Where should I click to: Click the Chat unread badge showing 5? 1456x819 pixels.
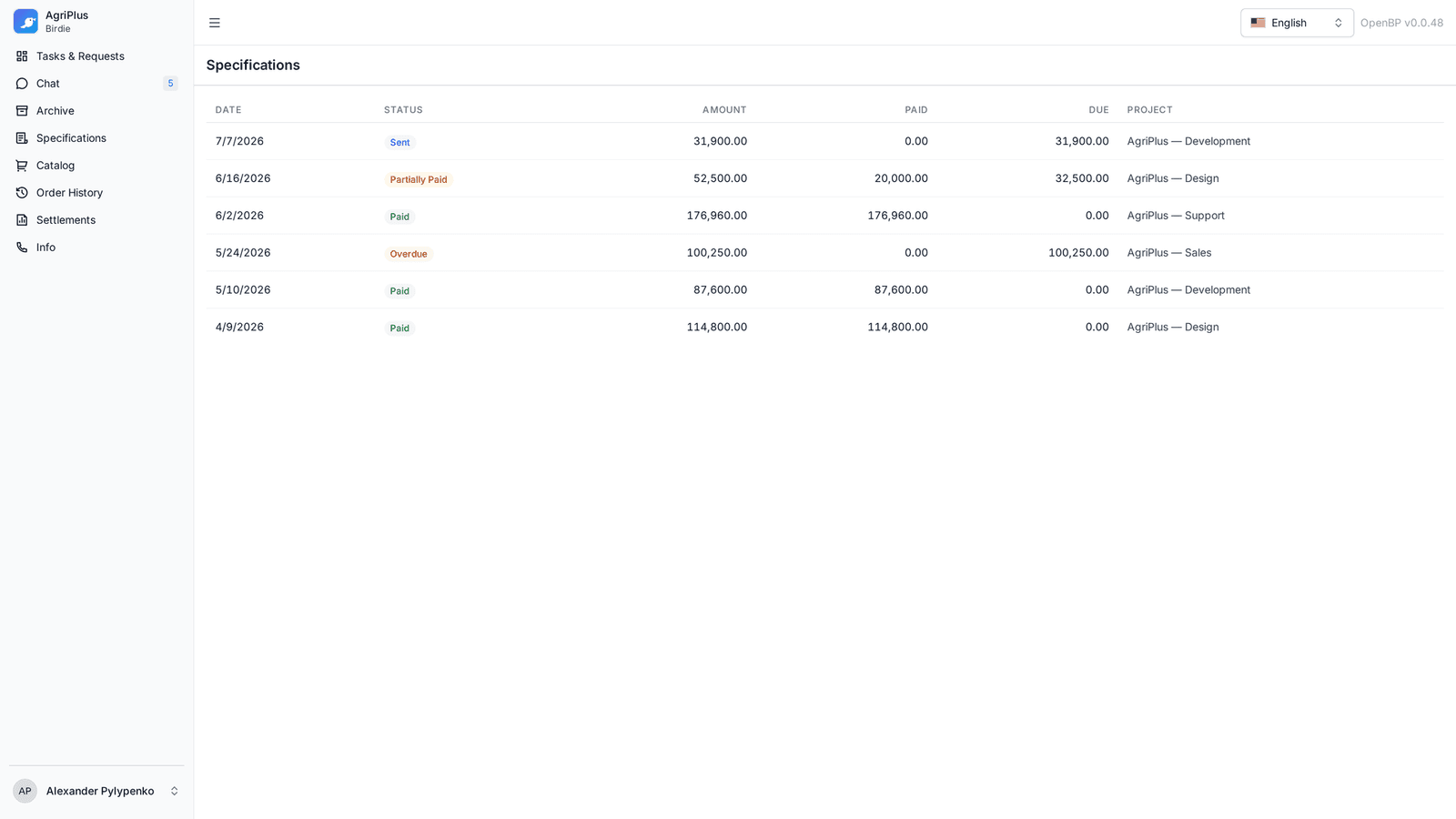[170, 84]
